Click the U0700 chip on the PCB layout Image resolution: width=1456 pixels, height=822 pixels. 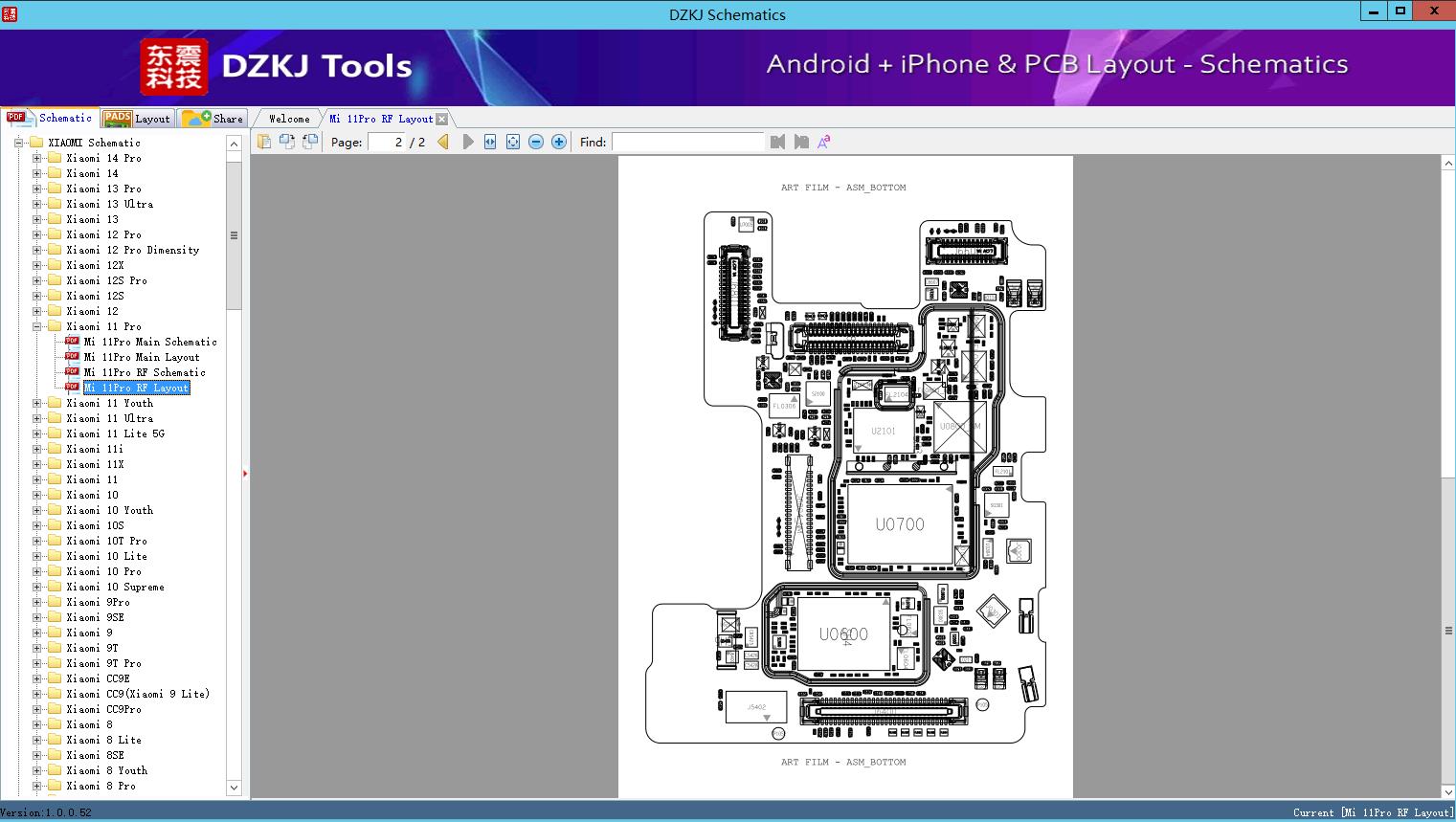(x=900, y=524)
